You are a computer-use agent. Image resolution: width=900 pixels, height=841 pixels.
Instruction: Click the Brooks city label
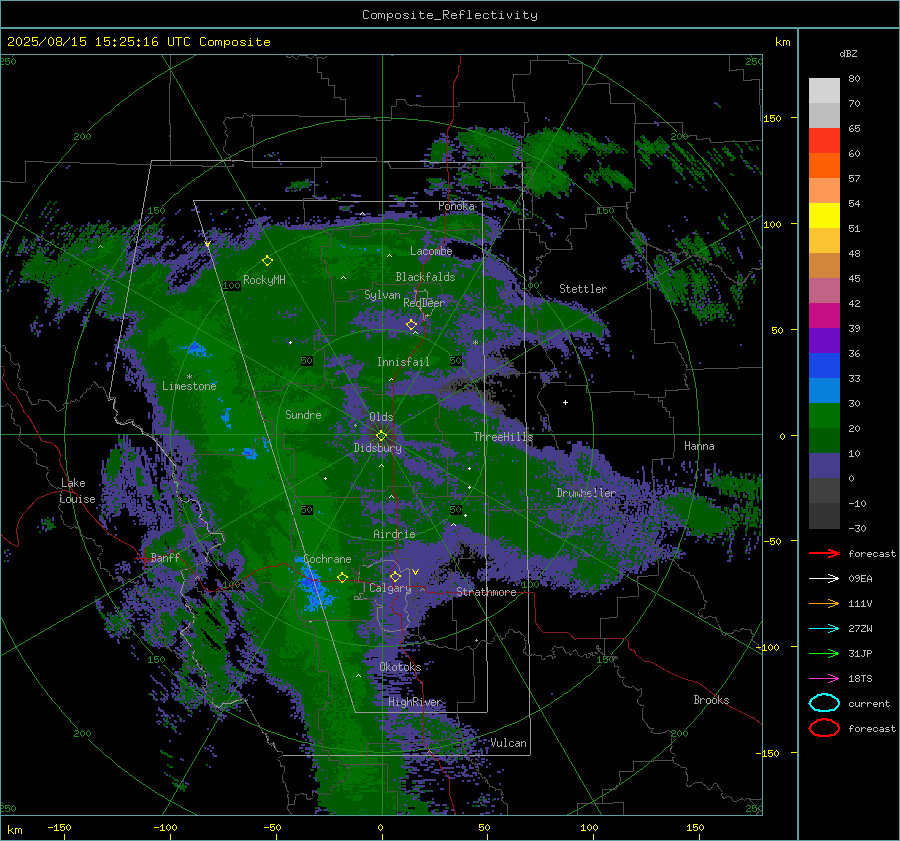pos(711,700)
